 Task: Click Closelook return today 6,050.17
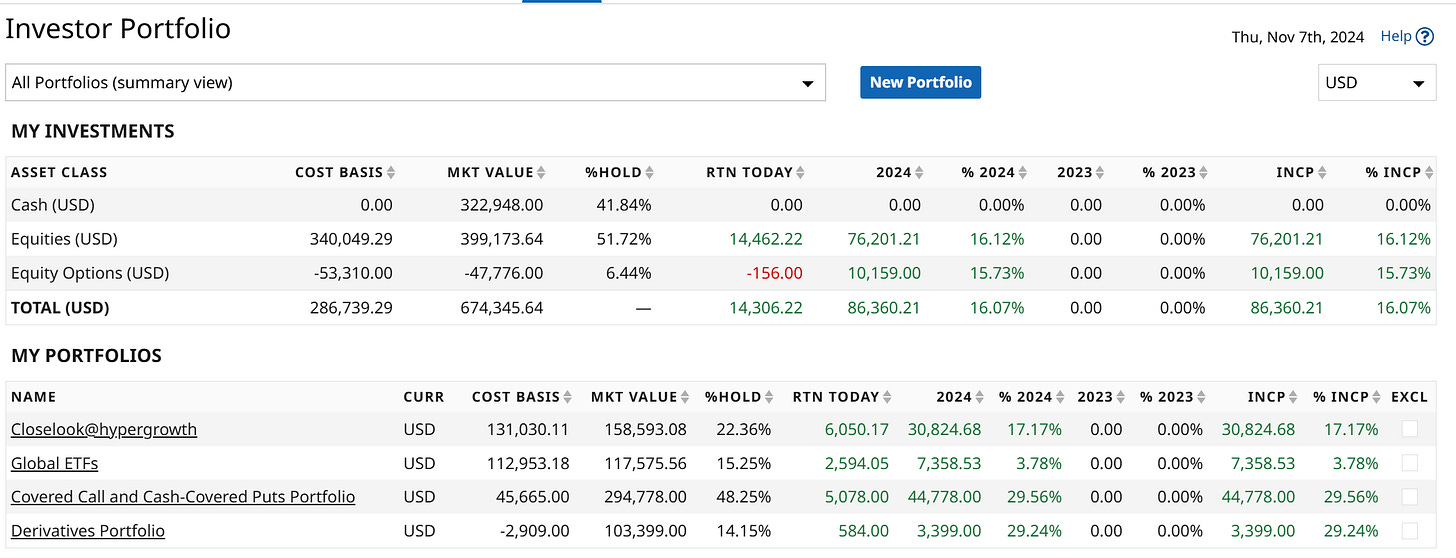tap(856, 429)
